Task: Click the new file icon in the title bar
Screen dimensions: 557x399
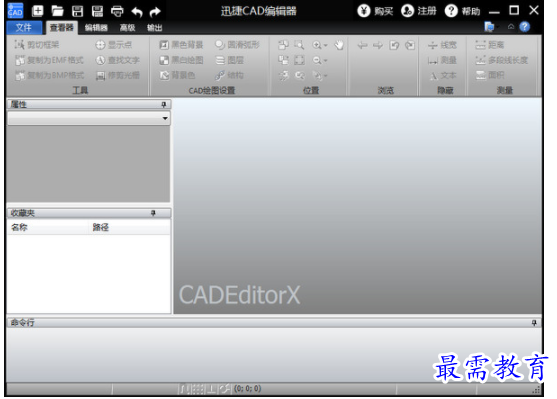Action: [38, 11]
